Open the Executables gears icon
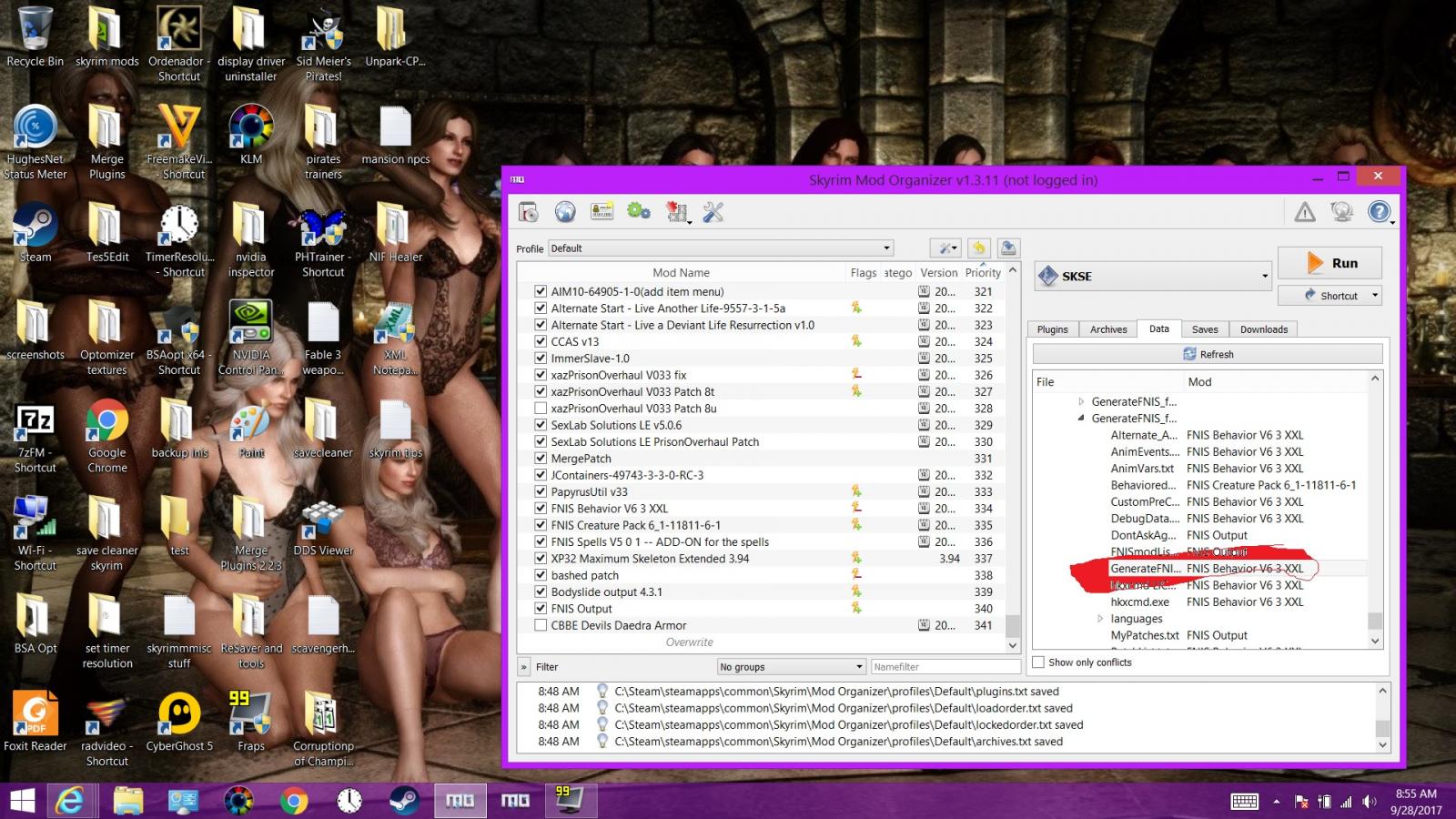Viewport: 1456px width, 819px height. tap(639, 212)
